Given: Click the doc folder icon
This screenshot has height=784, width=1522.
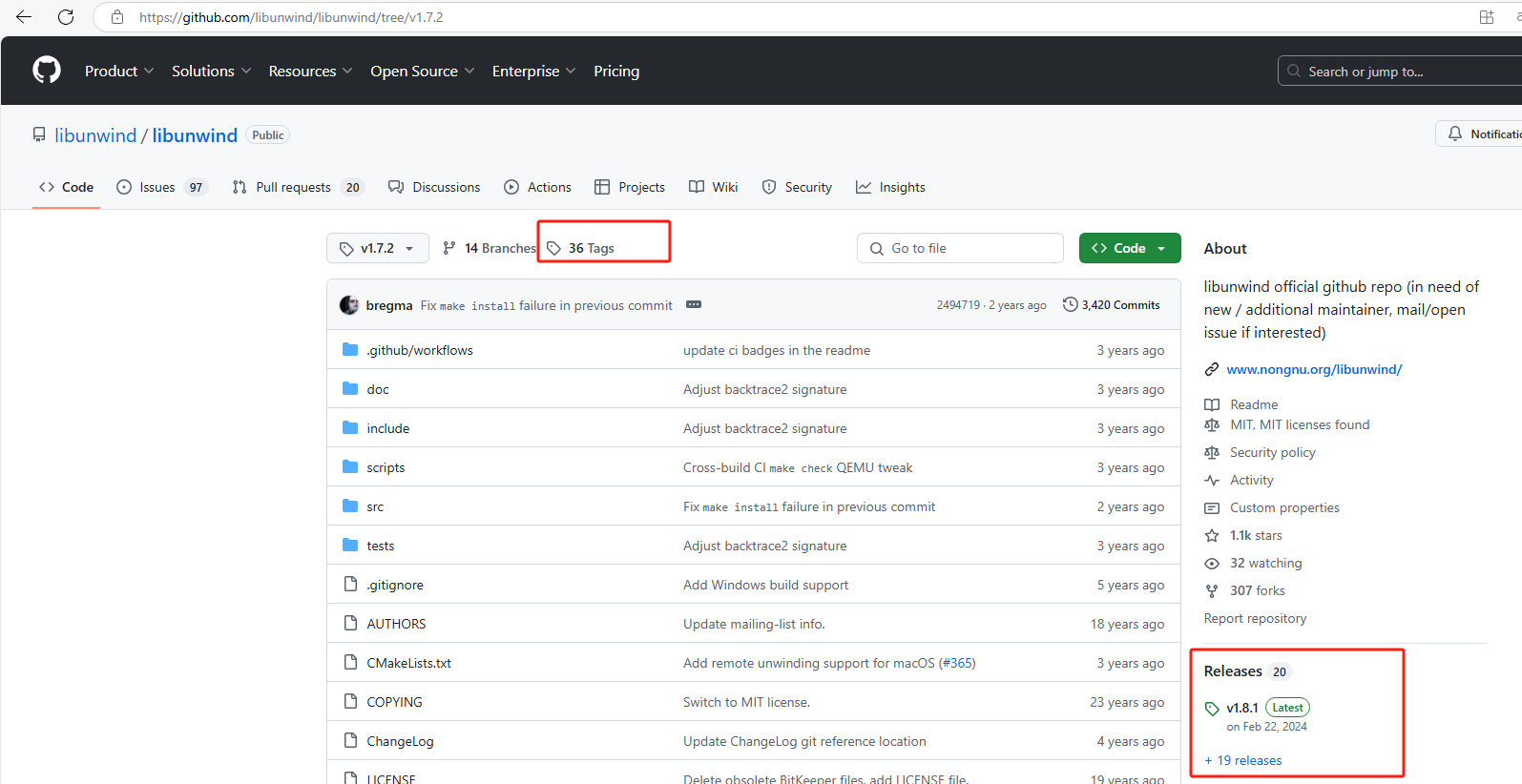Looking at the screenshot, I should click(350, 388).
